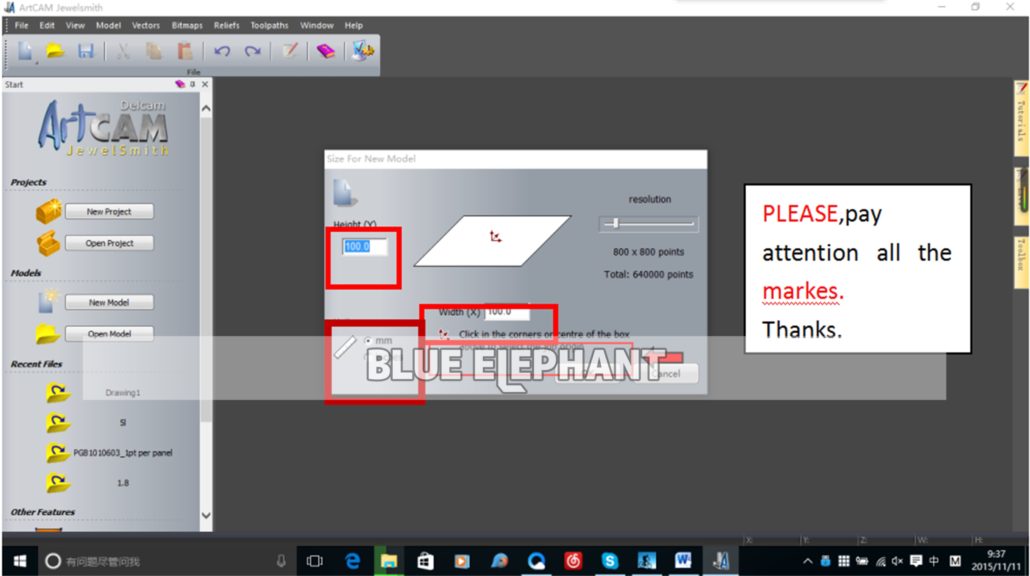Click the pink Help book toolbar icon

coord(326,51)
